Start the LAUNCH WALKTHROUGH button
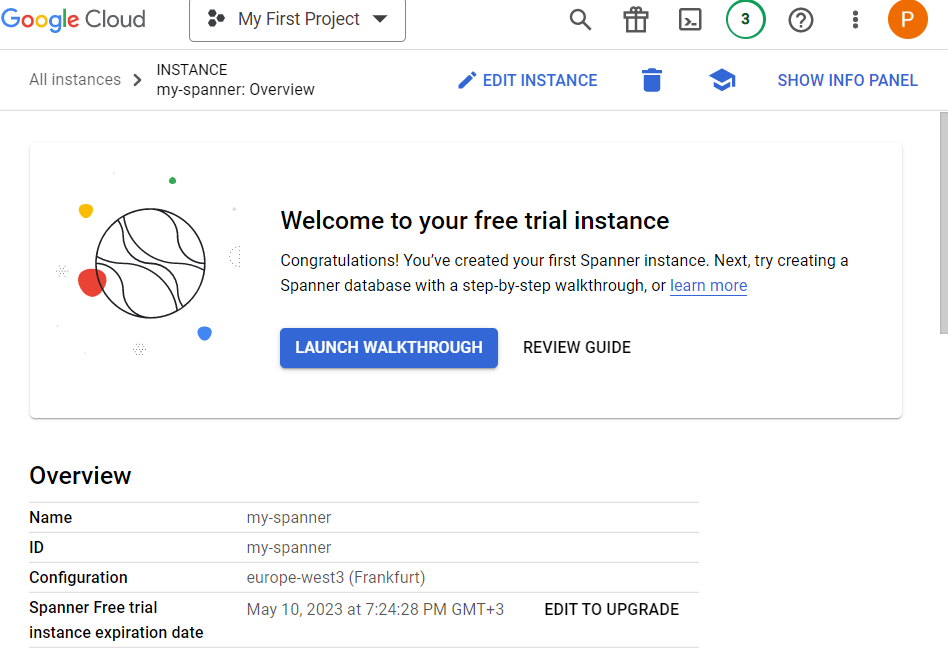The width and height of the screenshot is (948, 671). point(389,348)
